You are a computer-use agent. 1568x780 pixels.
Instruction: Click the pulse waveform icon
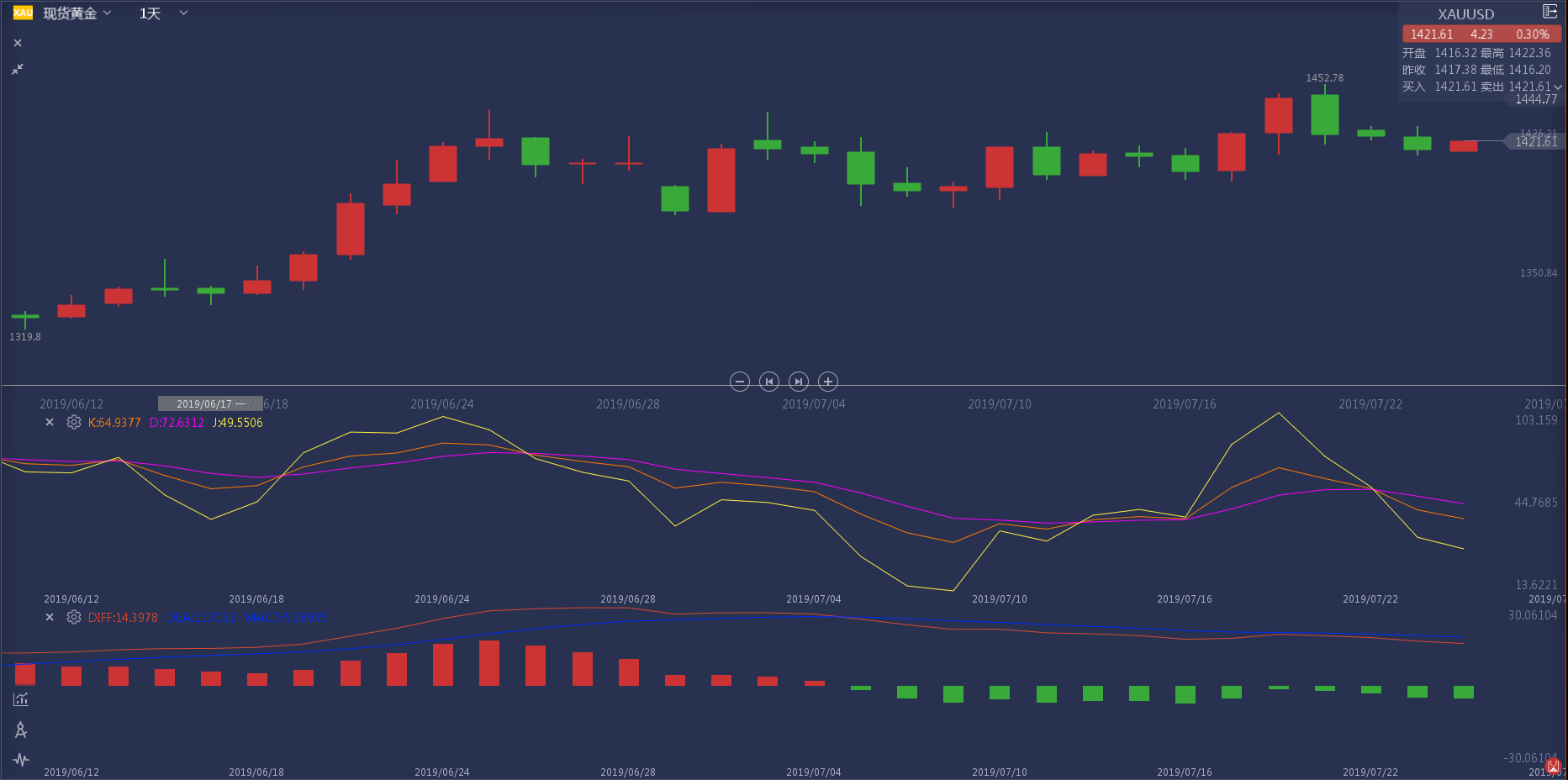click(21, 760)
